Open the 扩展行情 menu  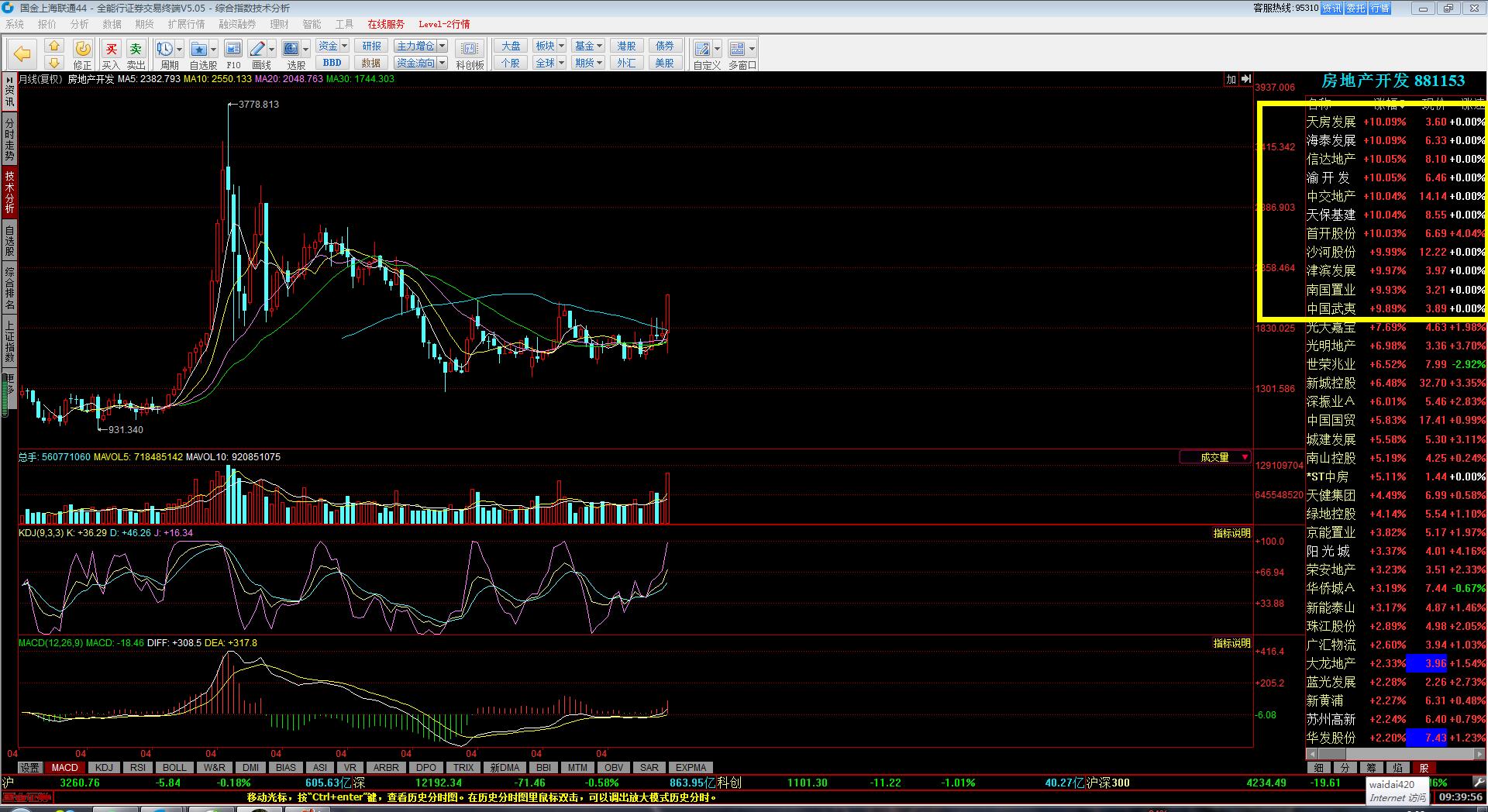pyautogui.click(x=187, y=24)
